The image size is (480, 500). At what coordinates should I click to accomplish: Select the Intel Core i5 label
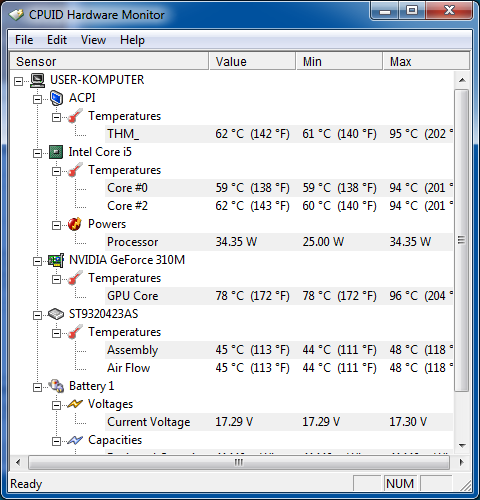[100, 152]
